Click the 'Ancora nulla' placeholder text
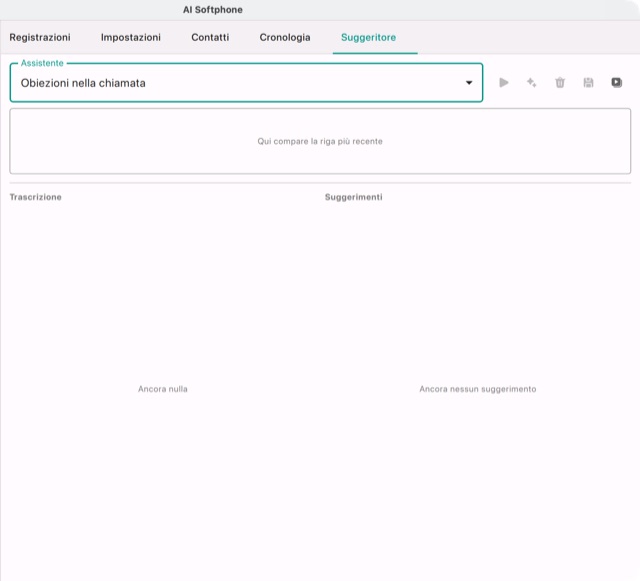The image size is (640, 581). (163, 389)
